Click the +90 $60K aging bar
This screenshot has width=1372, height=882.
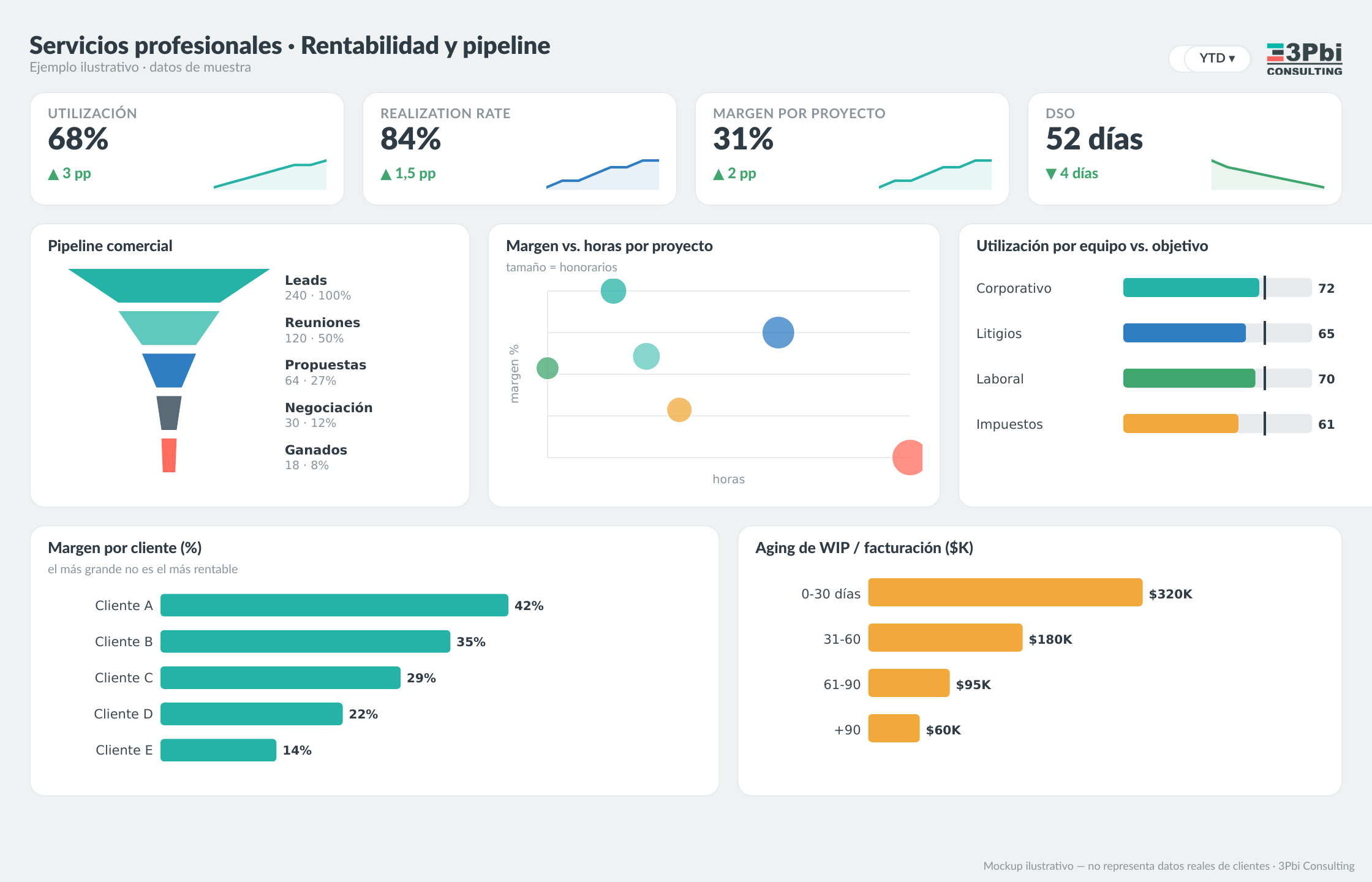[894, 728]
